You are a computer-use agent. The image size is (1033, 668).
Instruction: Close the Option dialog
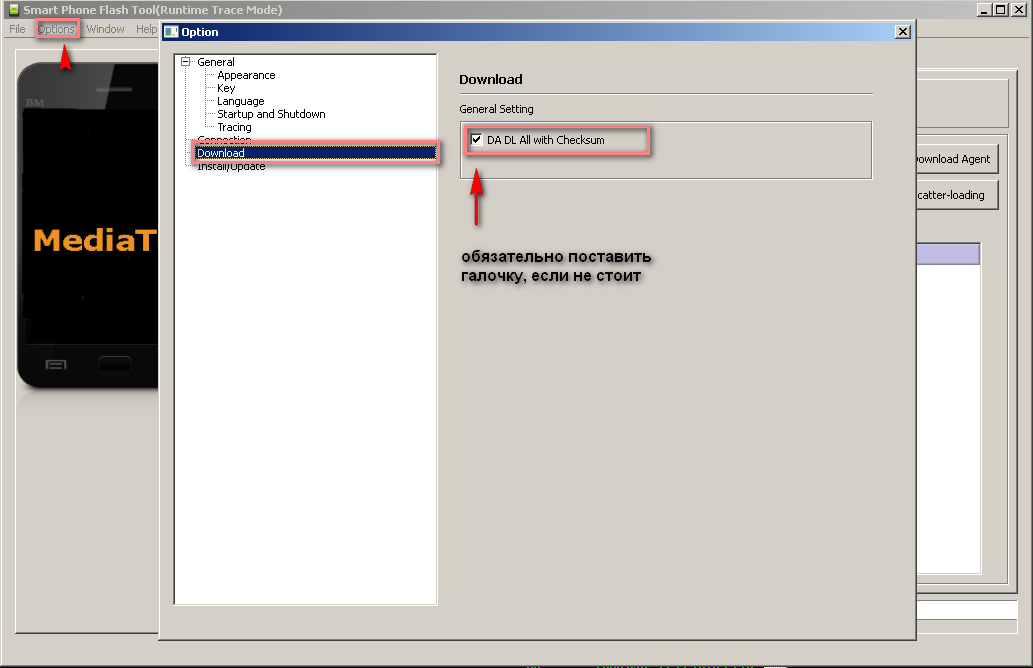click(903, 32)
